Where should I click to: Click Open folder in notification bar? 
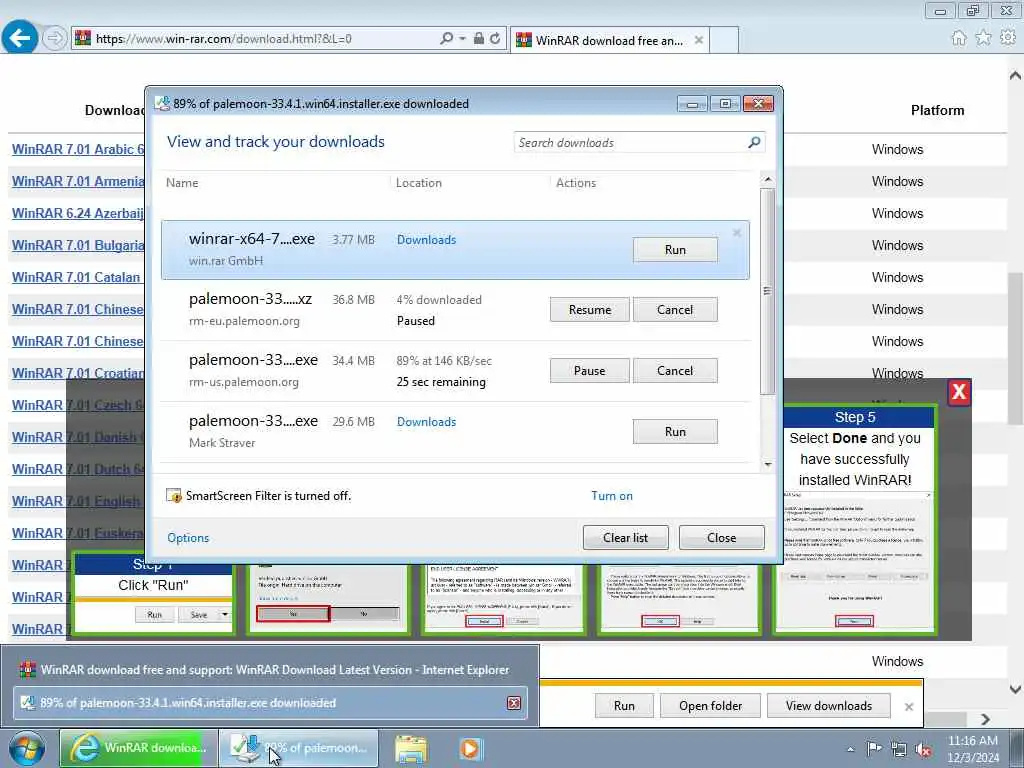coord(710,705)
